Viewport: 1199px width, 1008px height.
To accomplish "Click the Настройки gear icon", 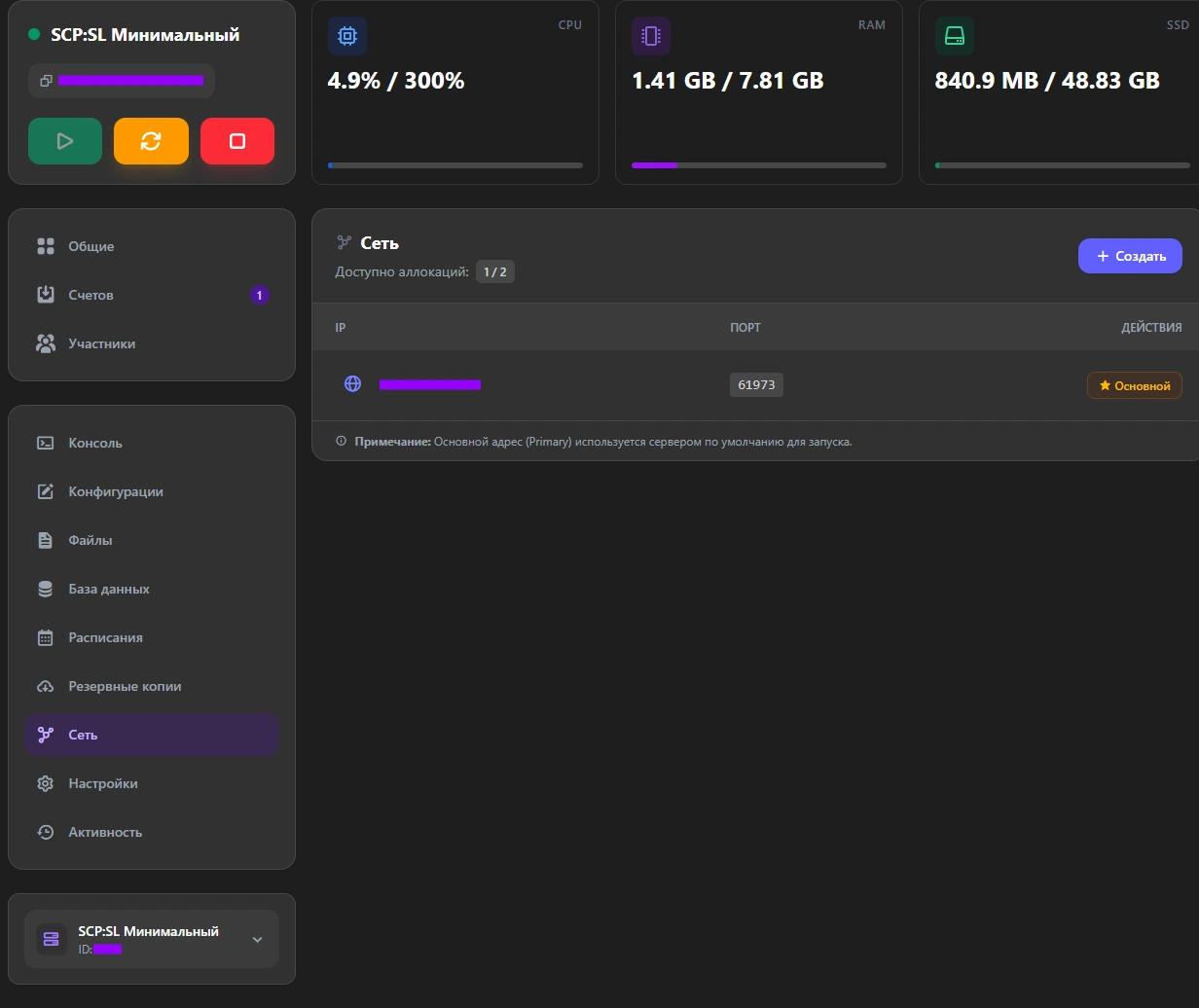I will tap(46, 783).
